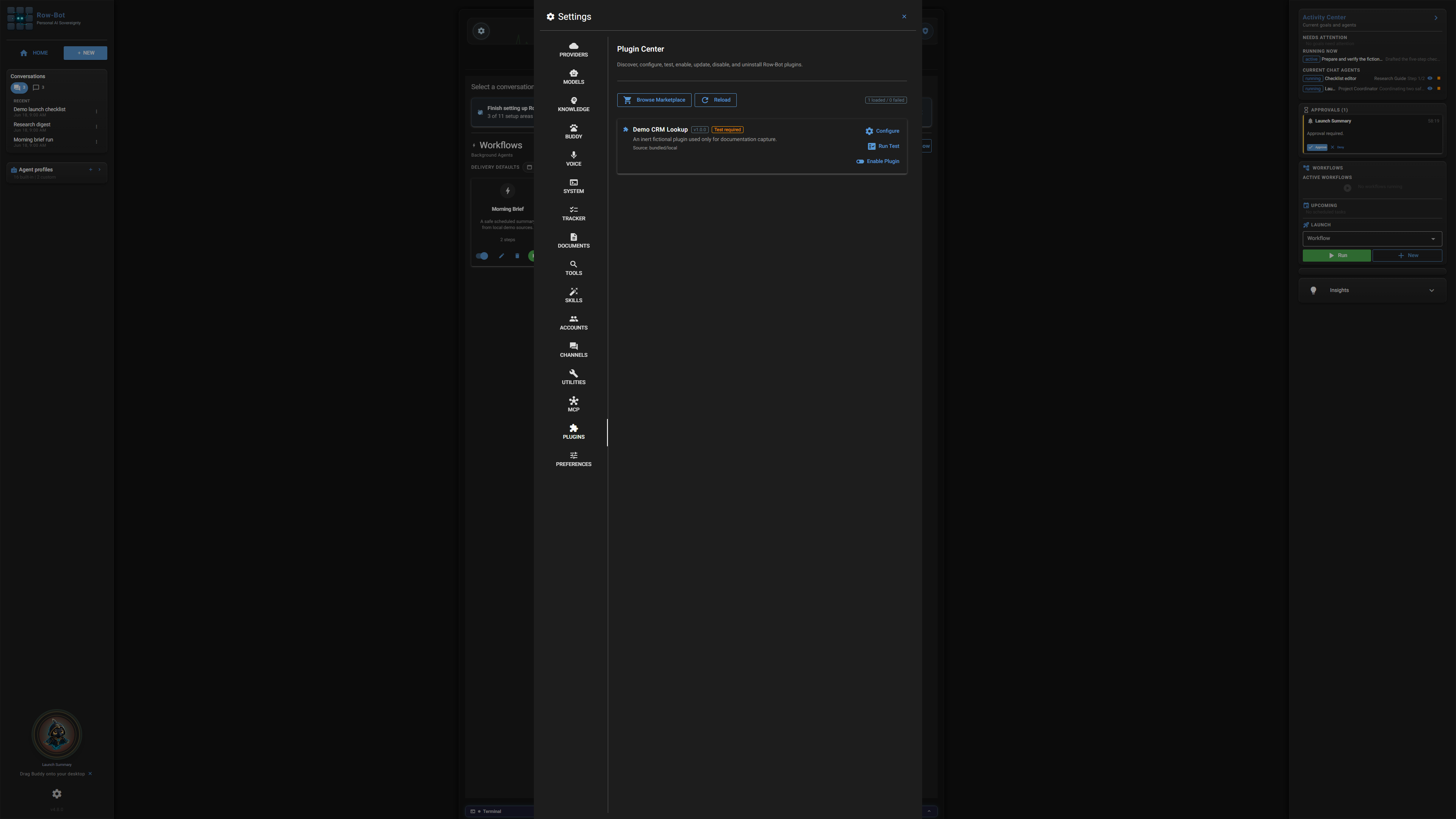Select the grouped conversations filter chip
Screen dimensions: 1456x819
19,88
